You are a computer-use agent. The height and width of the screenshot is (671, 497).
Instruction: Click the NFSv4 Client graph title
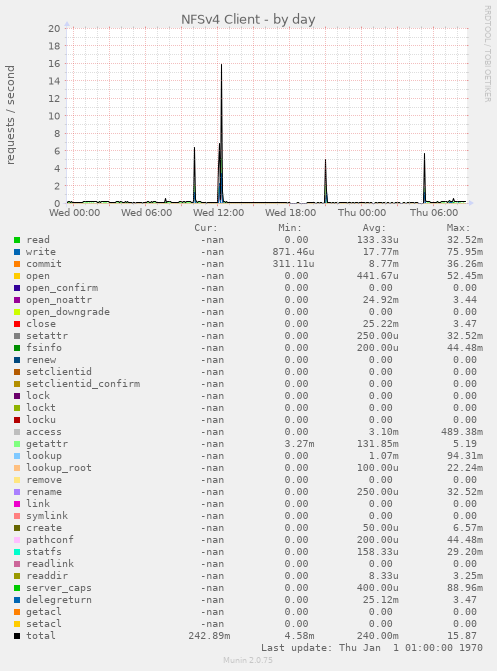click(x=248, y=19)
